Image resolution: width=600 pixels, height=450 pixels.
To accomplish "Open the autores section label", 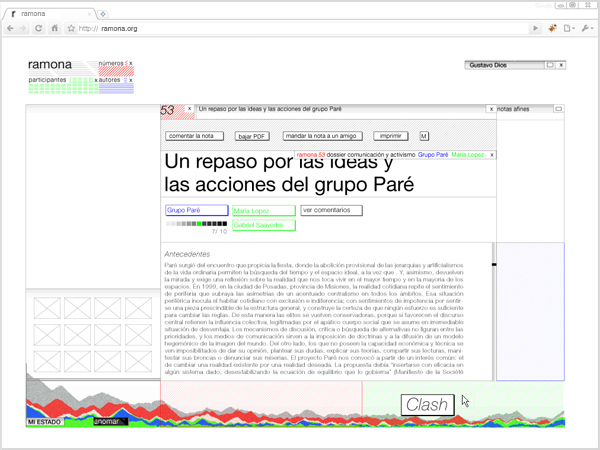I will [109, 80].
